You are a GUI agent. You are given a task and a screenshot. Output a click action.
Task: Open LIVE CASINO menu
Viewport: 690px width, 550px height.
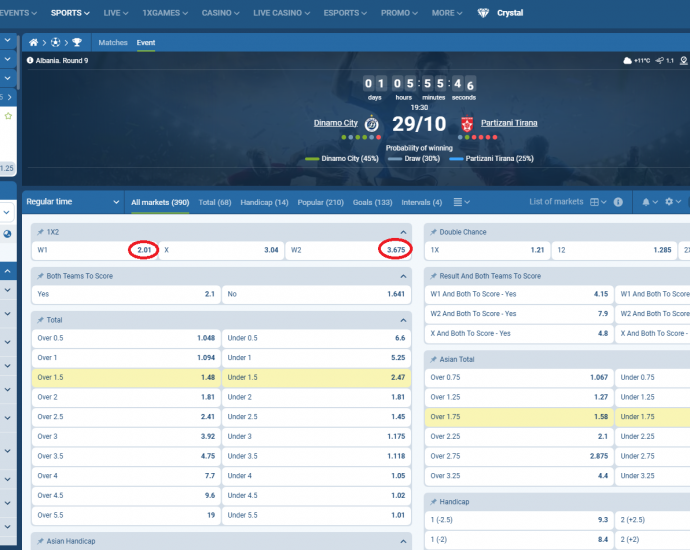click(282, 13)
